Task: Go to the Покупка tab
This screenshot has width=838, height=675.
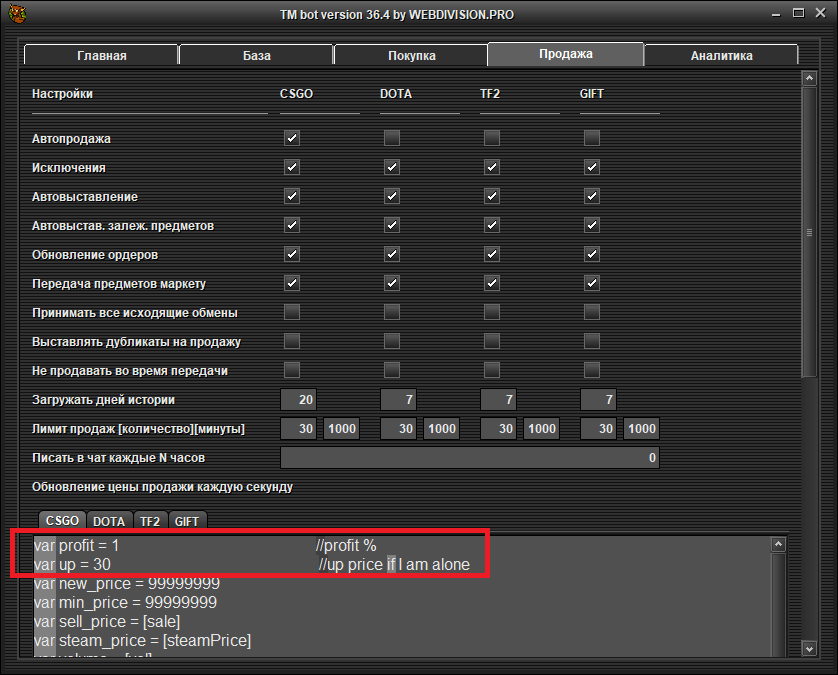Action: tap(411, 55)
